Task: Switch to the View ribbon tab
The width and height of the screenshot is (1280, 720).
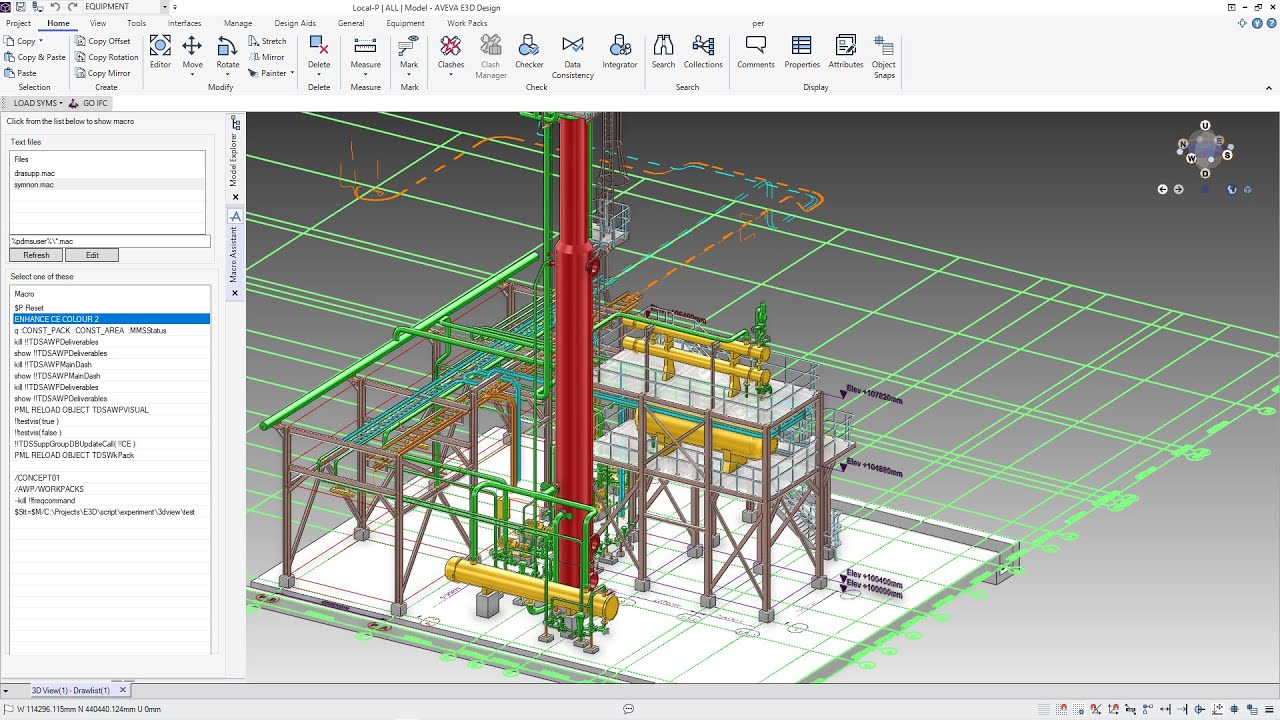Action: 98,23
